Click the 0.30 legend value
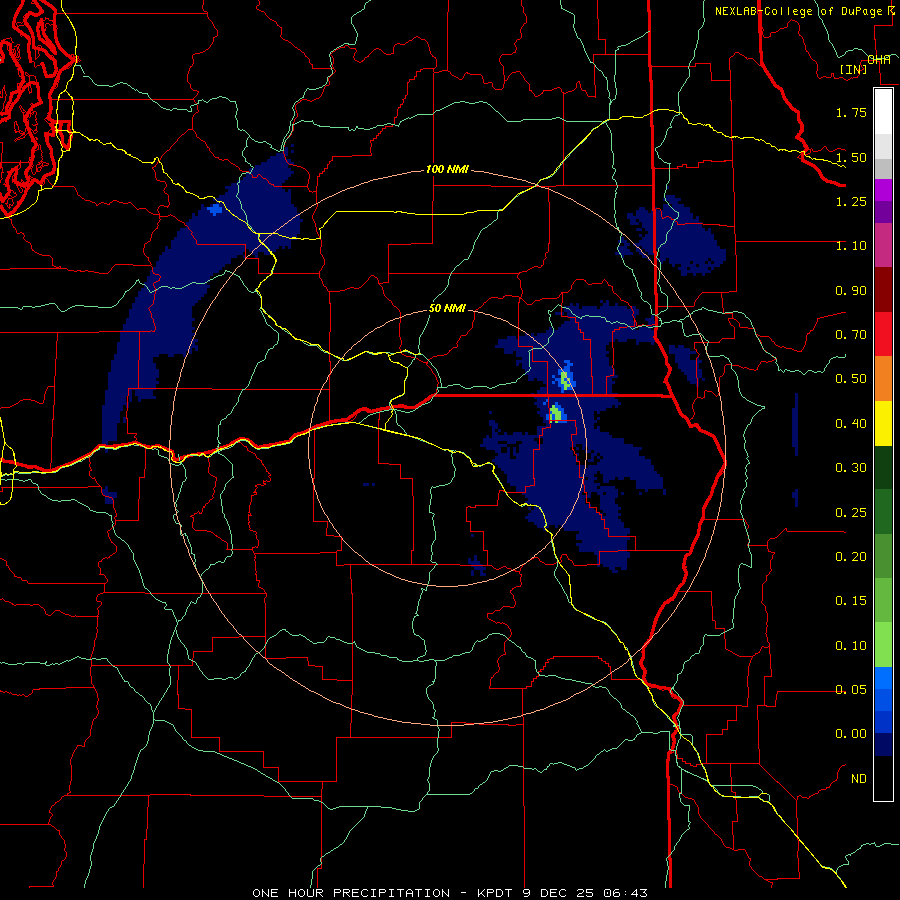 tap(851, 468)
